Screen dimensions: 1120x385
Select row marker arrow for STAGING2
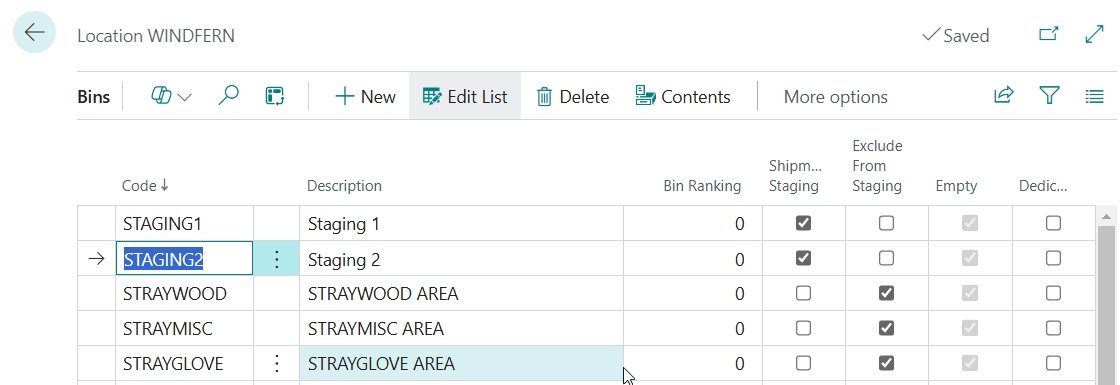(96, 259)
